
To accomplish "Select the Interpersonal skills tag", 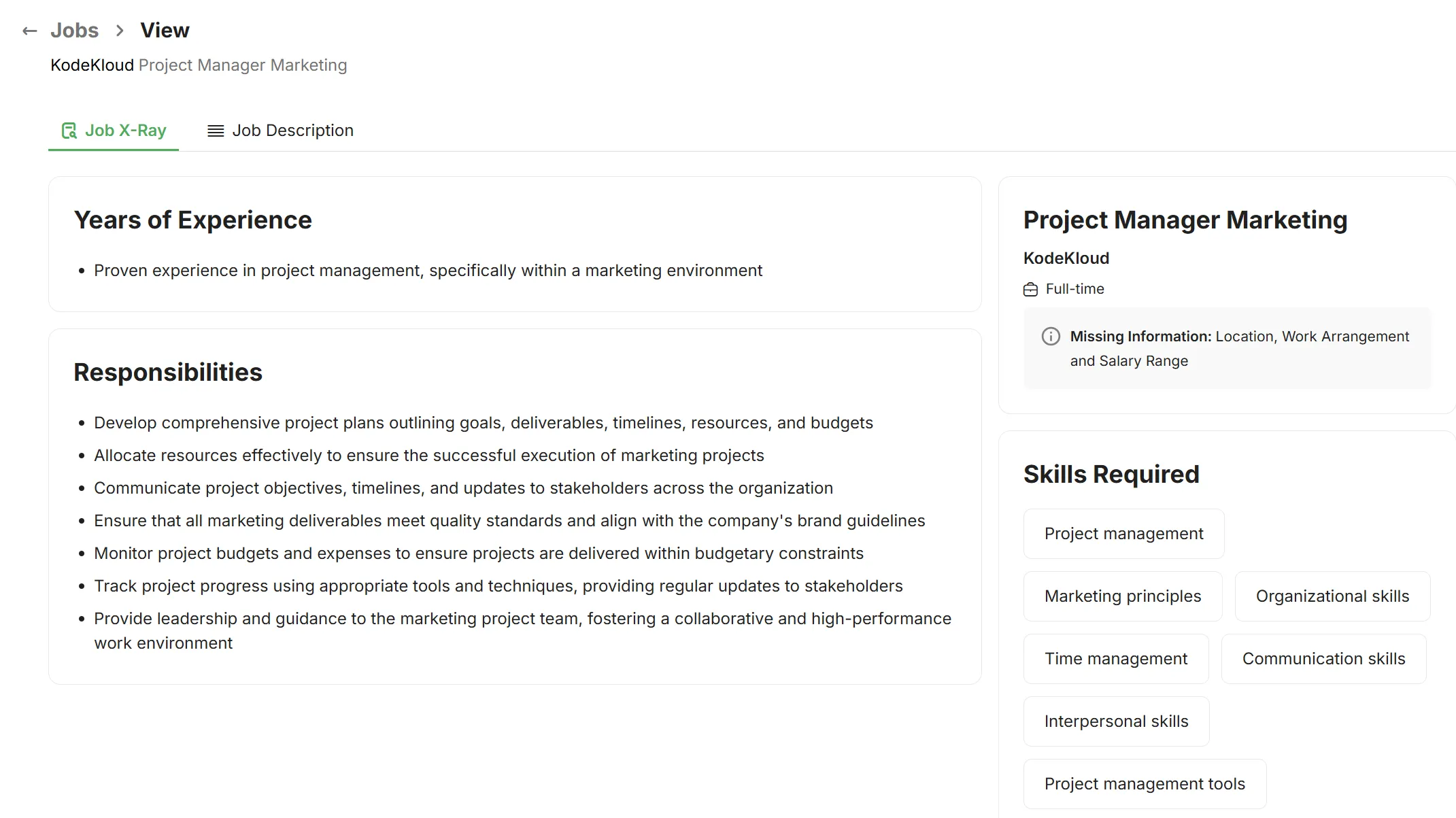I will 1115,721.
